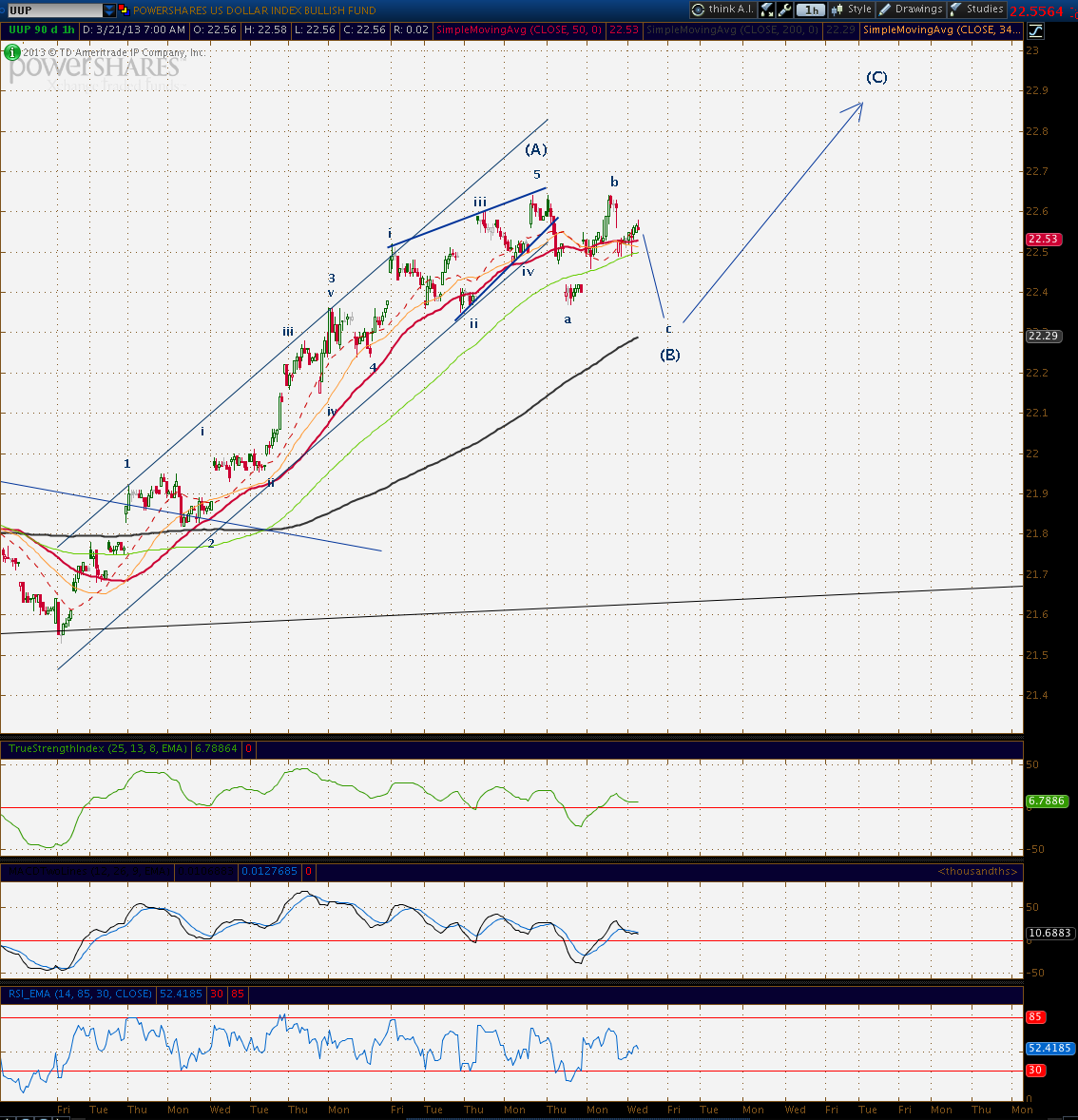Open the think A.I. button
1078x1120 pixels.
click(x=722, y=10)
